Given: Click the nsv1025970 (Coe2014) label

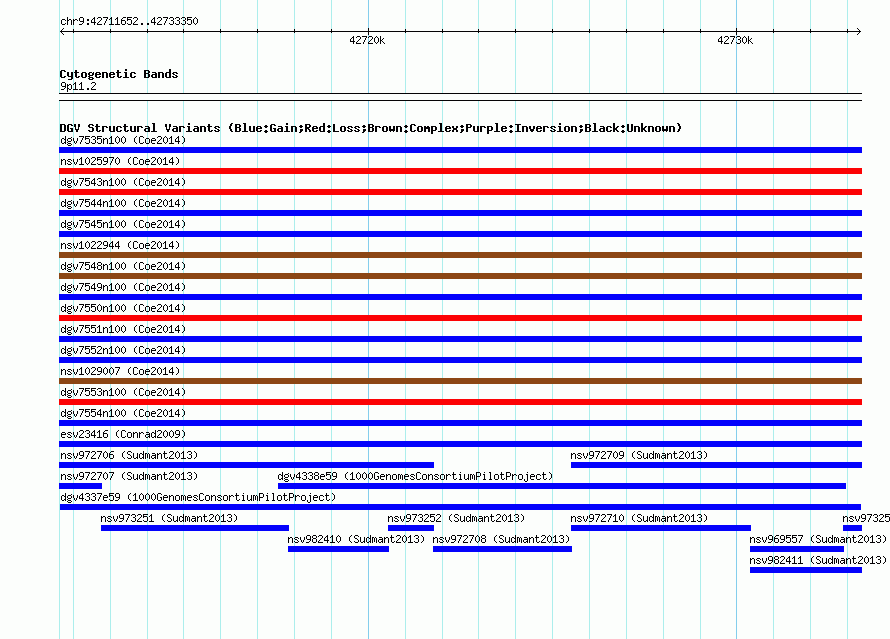Looking at the screenshot, I should coord(120,161).
